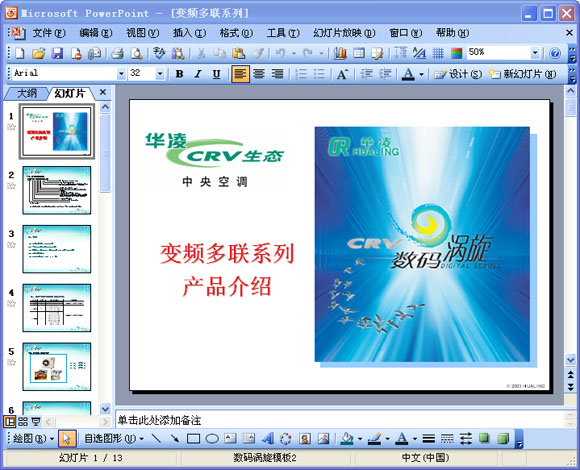The height and width of the screenshot is (470, 580).
Task: Insert a chart using the chart icon
Action: click(340, 53)
